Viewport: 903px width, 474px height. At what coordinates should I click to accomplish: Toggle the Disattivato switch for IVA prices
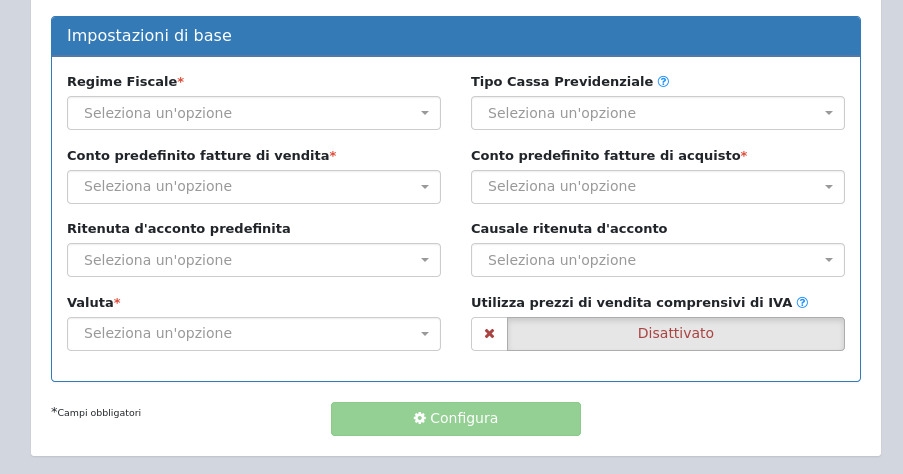pos(675,334)
